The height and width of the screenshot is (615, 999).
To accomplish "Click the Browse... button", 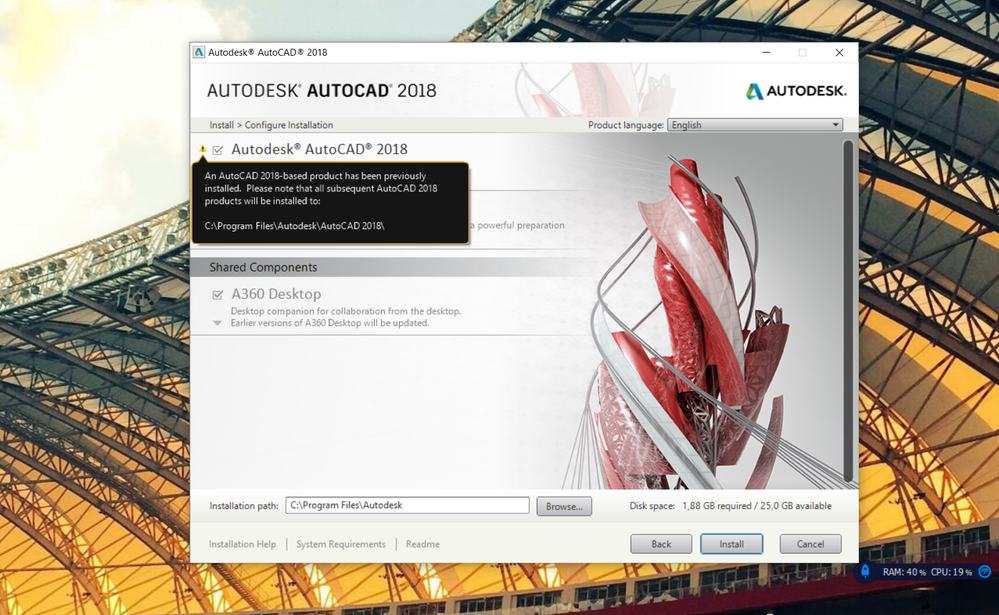I will [564, 506].
